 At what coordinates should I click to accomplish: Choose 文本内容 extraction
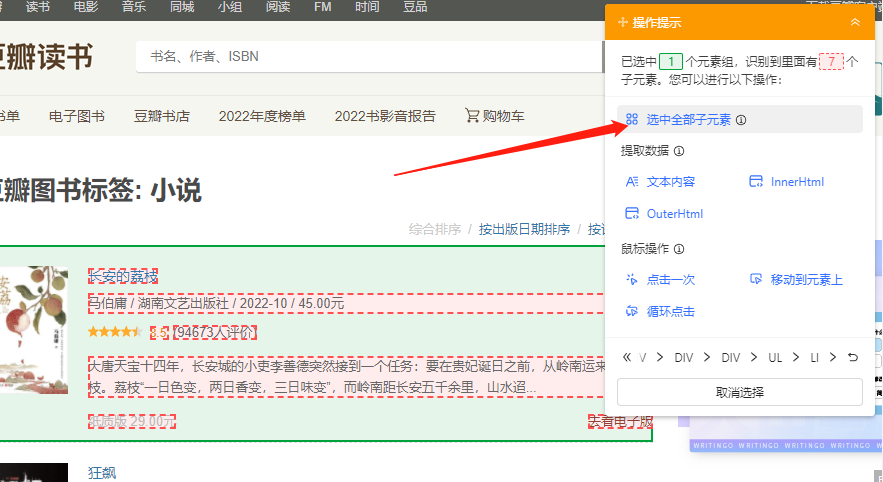(x=671, y=182)
